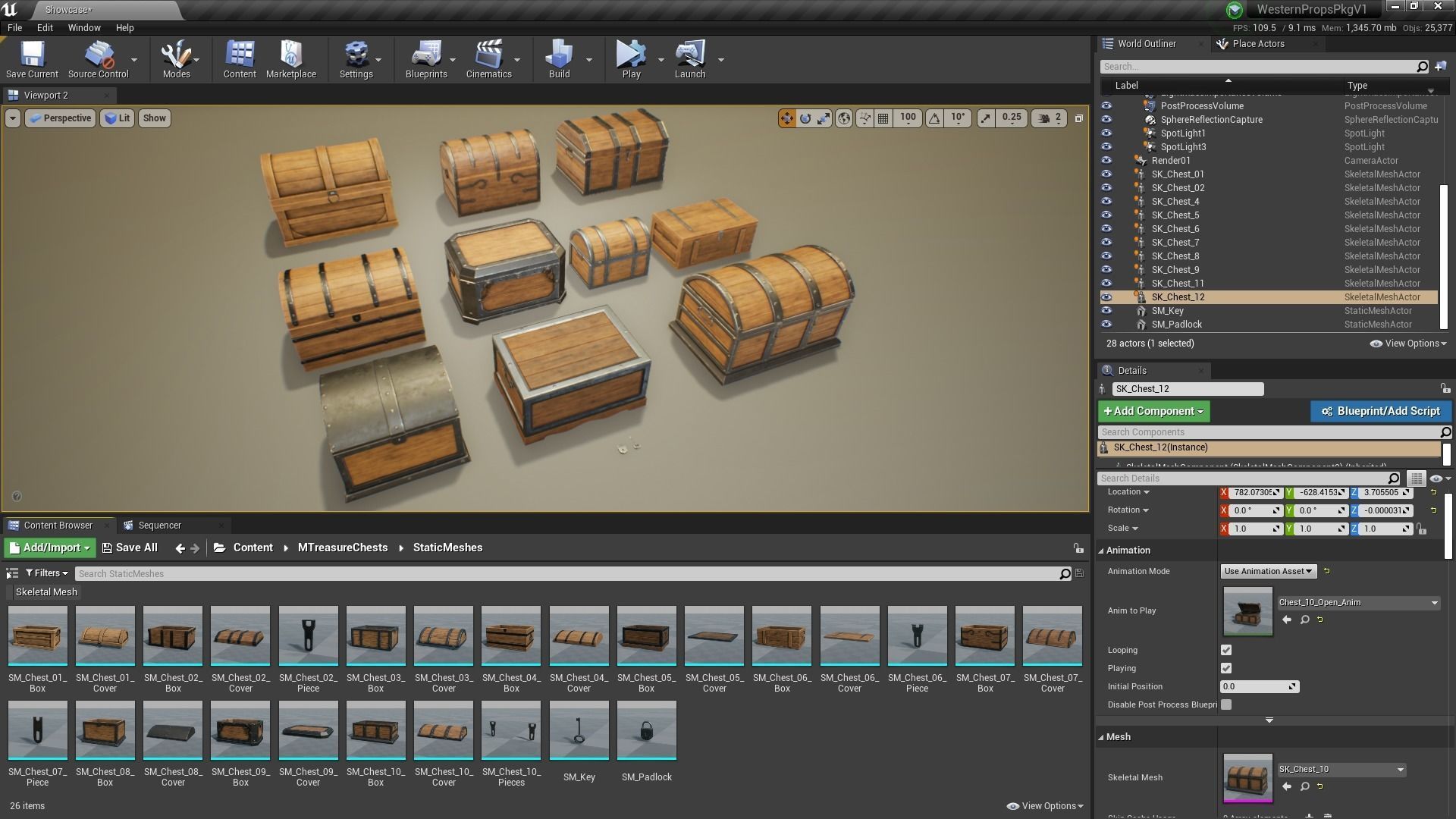Toggle the sources panel in Content Browser
The image size is (1456, 819).
[x=11, y=573]
